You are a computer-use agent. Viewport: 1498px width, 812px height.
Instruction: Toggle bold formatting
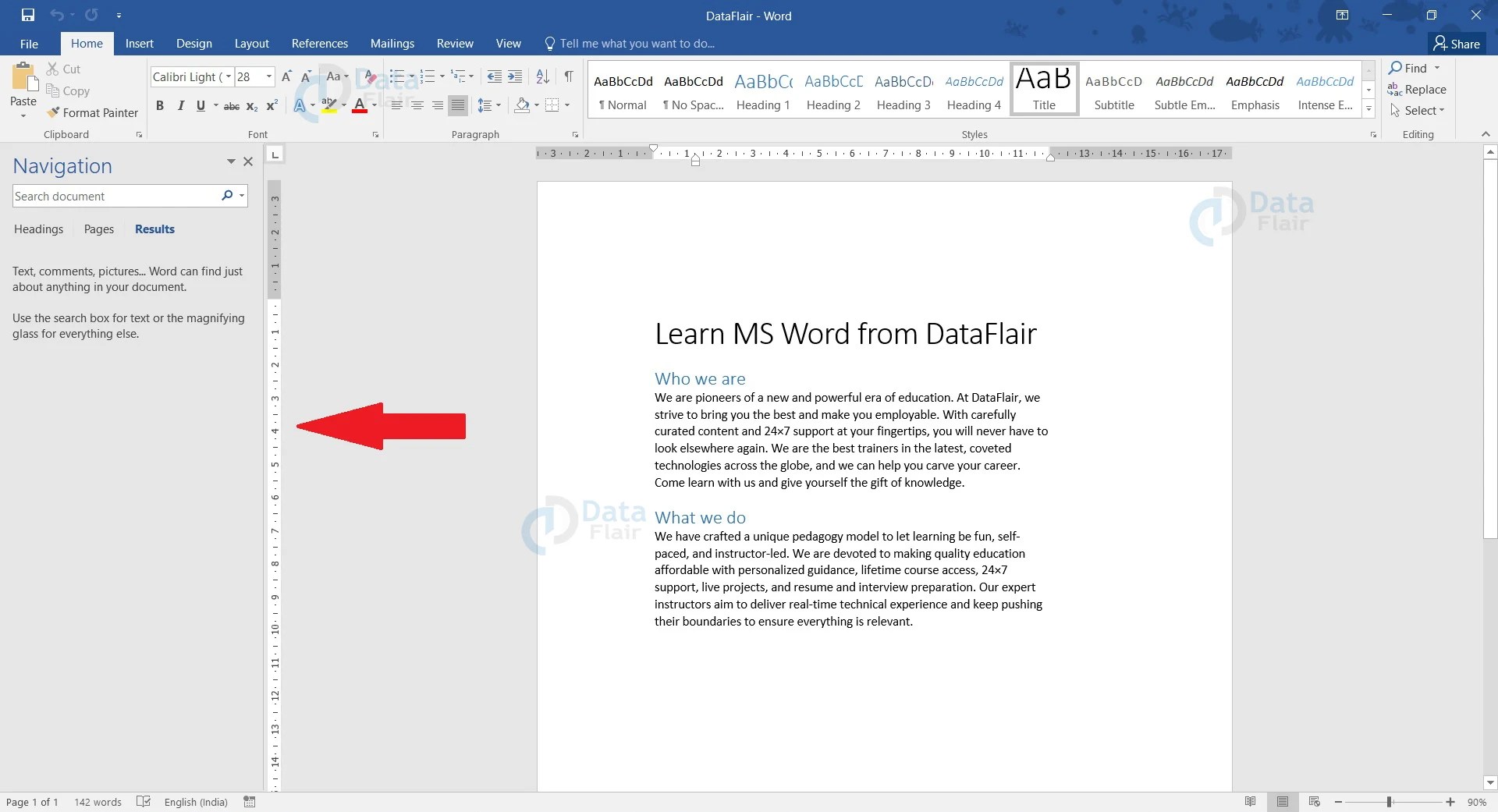tap(160, 105)
